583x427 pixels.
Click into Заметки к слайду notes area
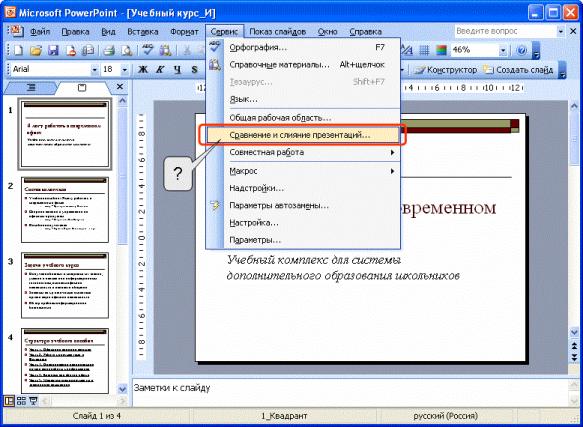click(x=350, y=393)
